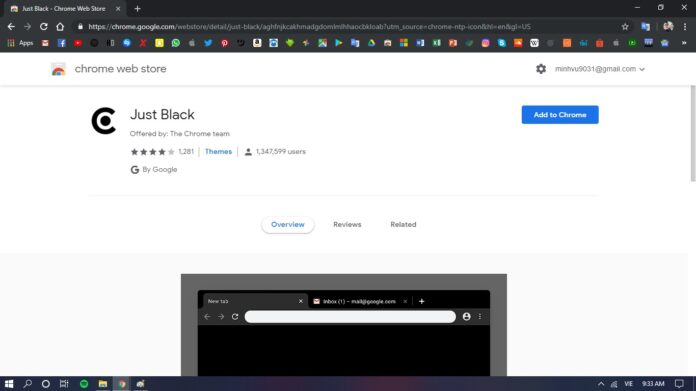Bookmark this page with the star icon
Screen dimensions: 696x391
point(625,27)
